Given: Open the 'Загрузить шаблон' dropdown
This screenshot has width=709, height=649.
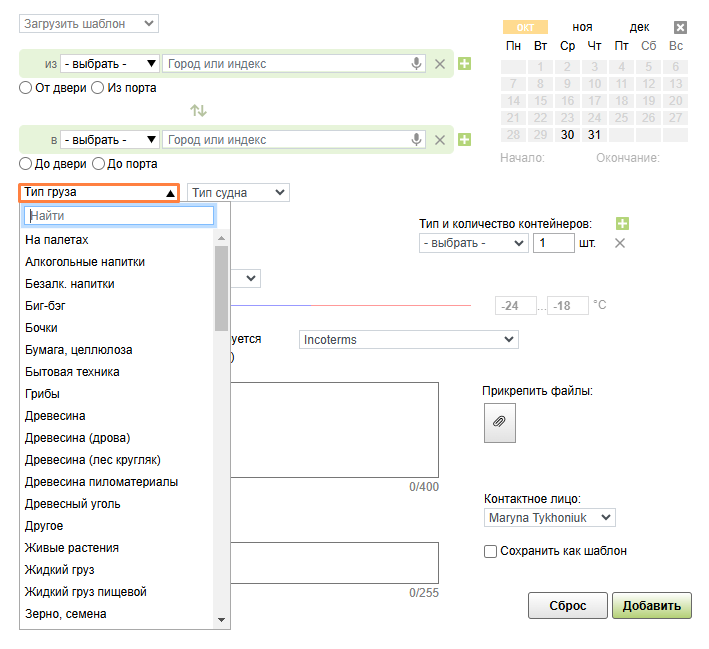Looking at the screenshot, I should click(88, 23).
